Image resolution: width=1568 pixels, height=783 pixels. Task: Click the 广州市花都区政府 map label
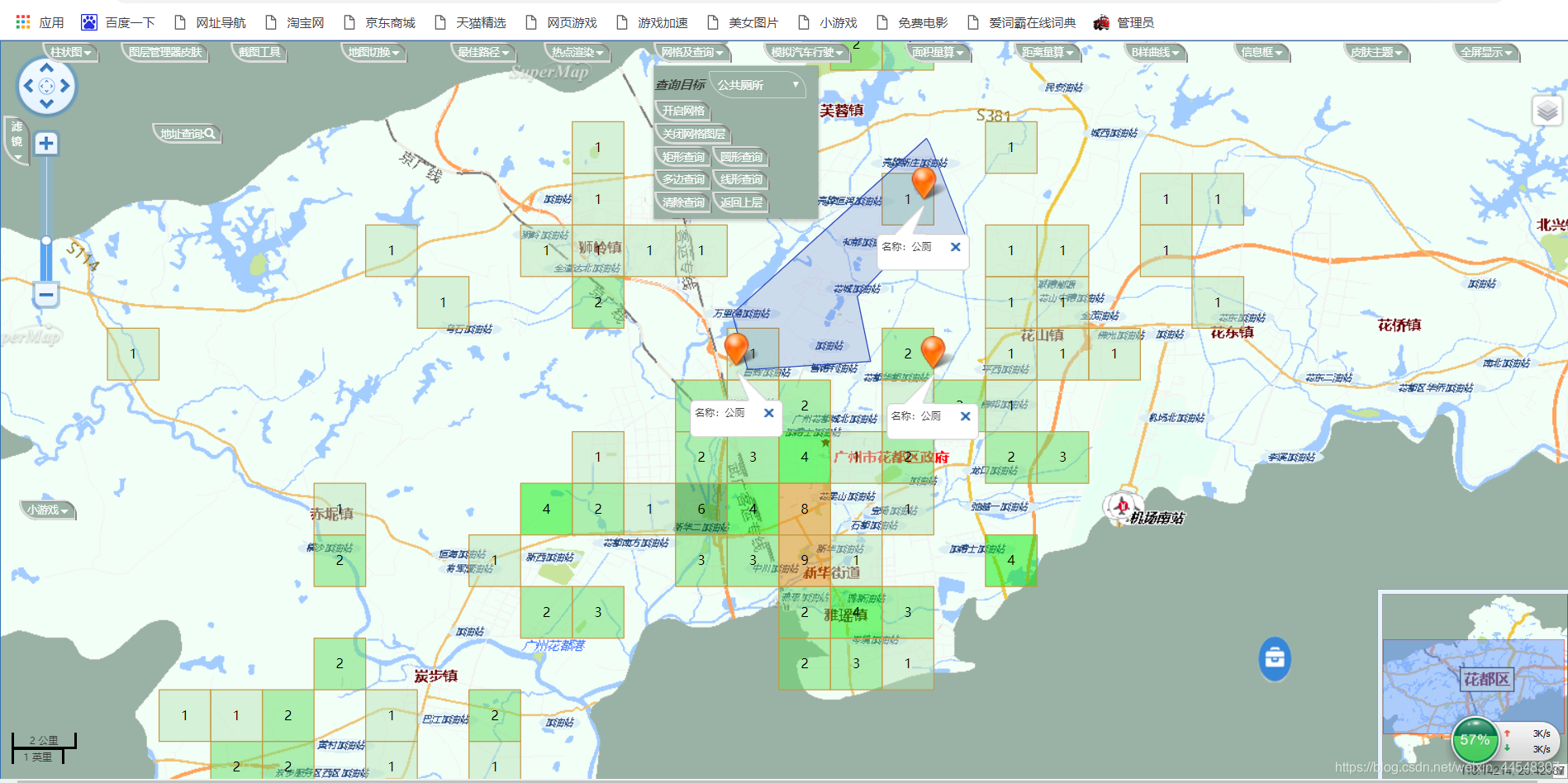pyautogui.click(x=891, y=457)
